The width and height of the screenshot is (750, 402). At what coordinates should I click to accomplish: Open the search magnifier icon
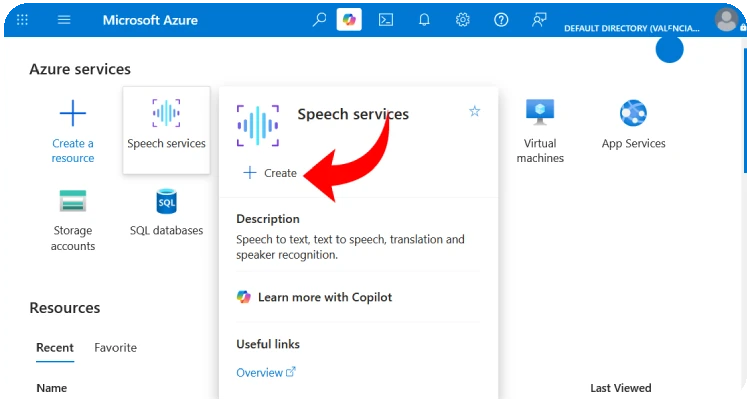point(319,20)
